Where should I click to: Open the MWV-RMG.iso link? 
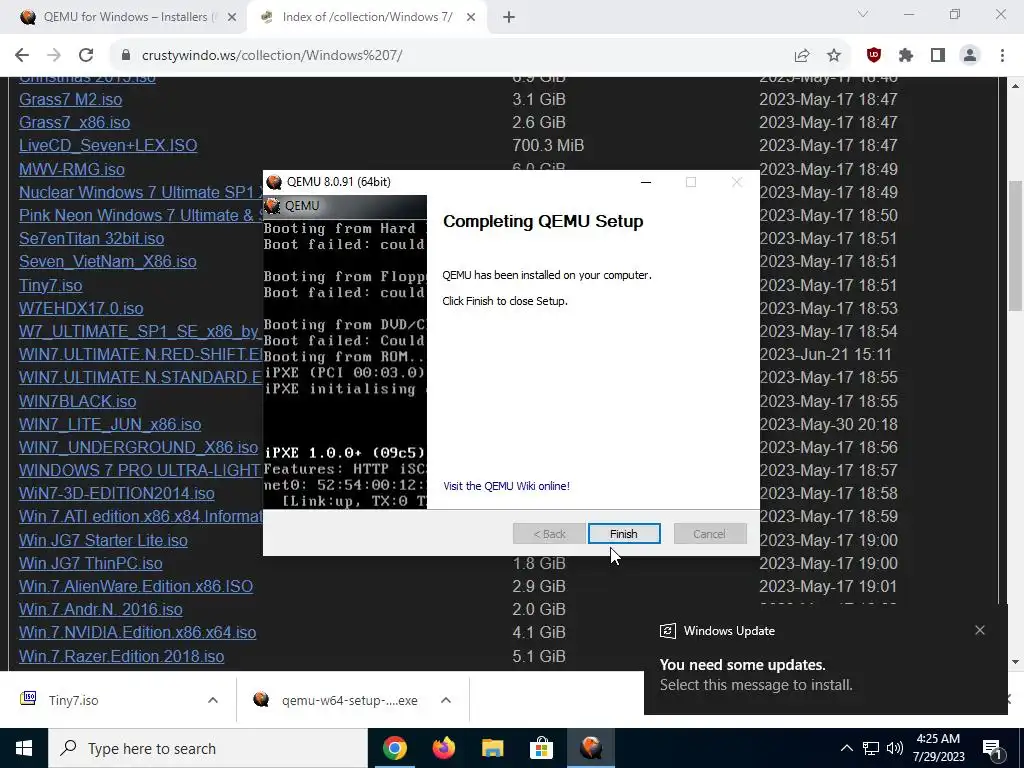click(x=72, y=169)
